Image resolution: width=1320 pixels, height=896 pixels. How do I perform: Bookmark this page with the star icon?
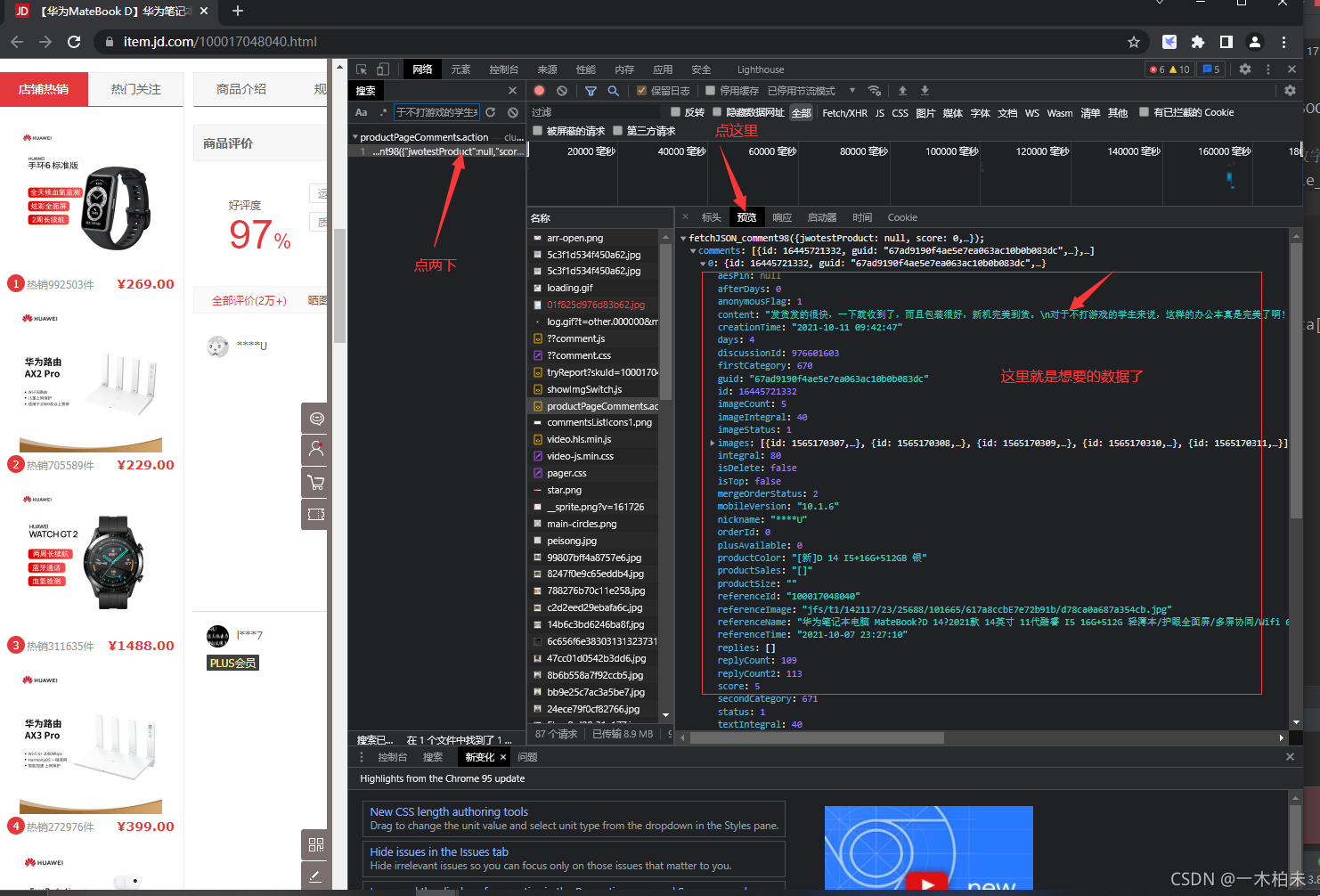(1134, 42)
